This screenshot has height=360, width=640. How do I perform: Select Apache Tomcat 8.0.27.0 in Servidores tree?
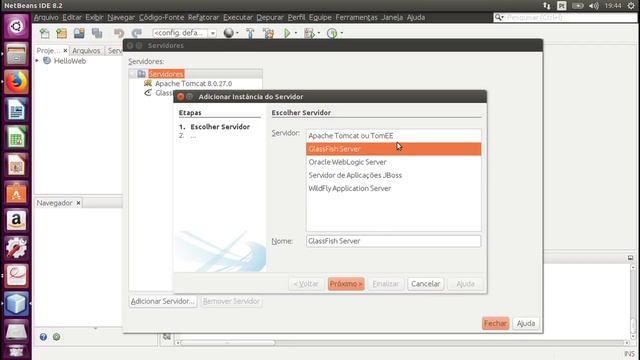[193, 84]
